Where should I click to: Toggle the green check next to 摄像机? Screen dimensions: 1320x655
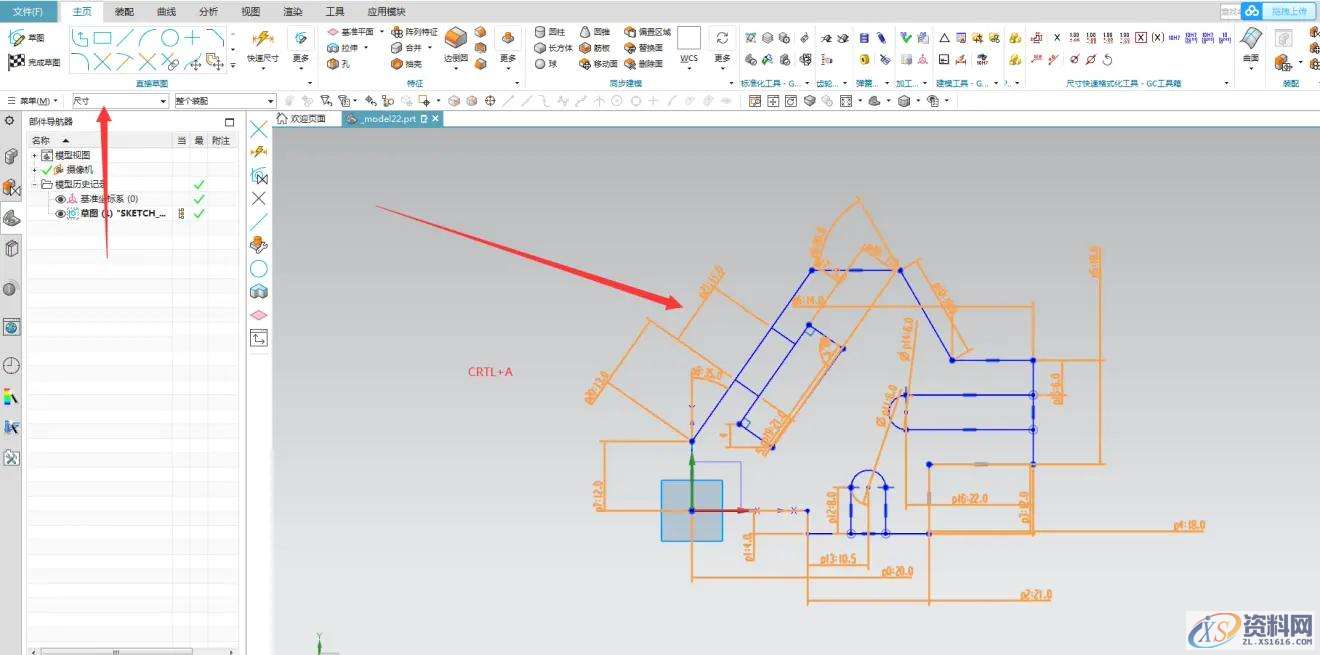[x=46, y=170]
